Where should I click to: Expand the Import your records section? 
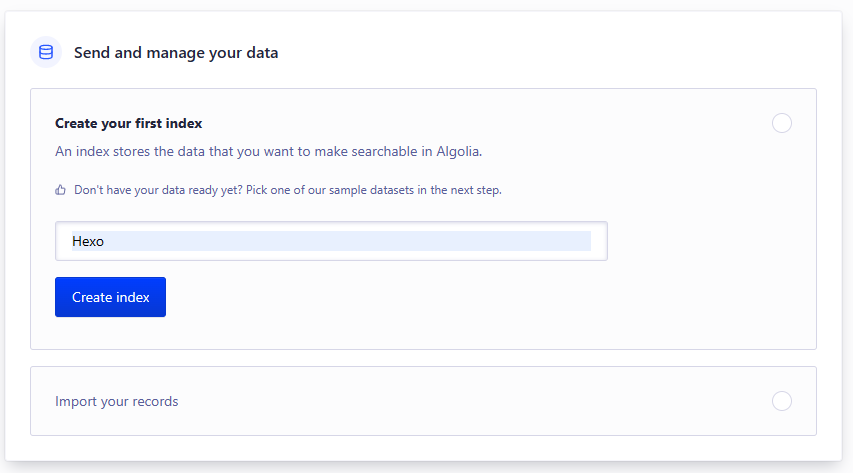pos(117,401)
